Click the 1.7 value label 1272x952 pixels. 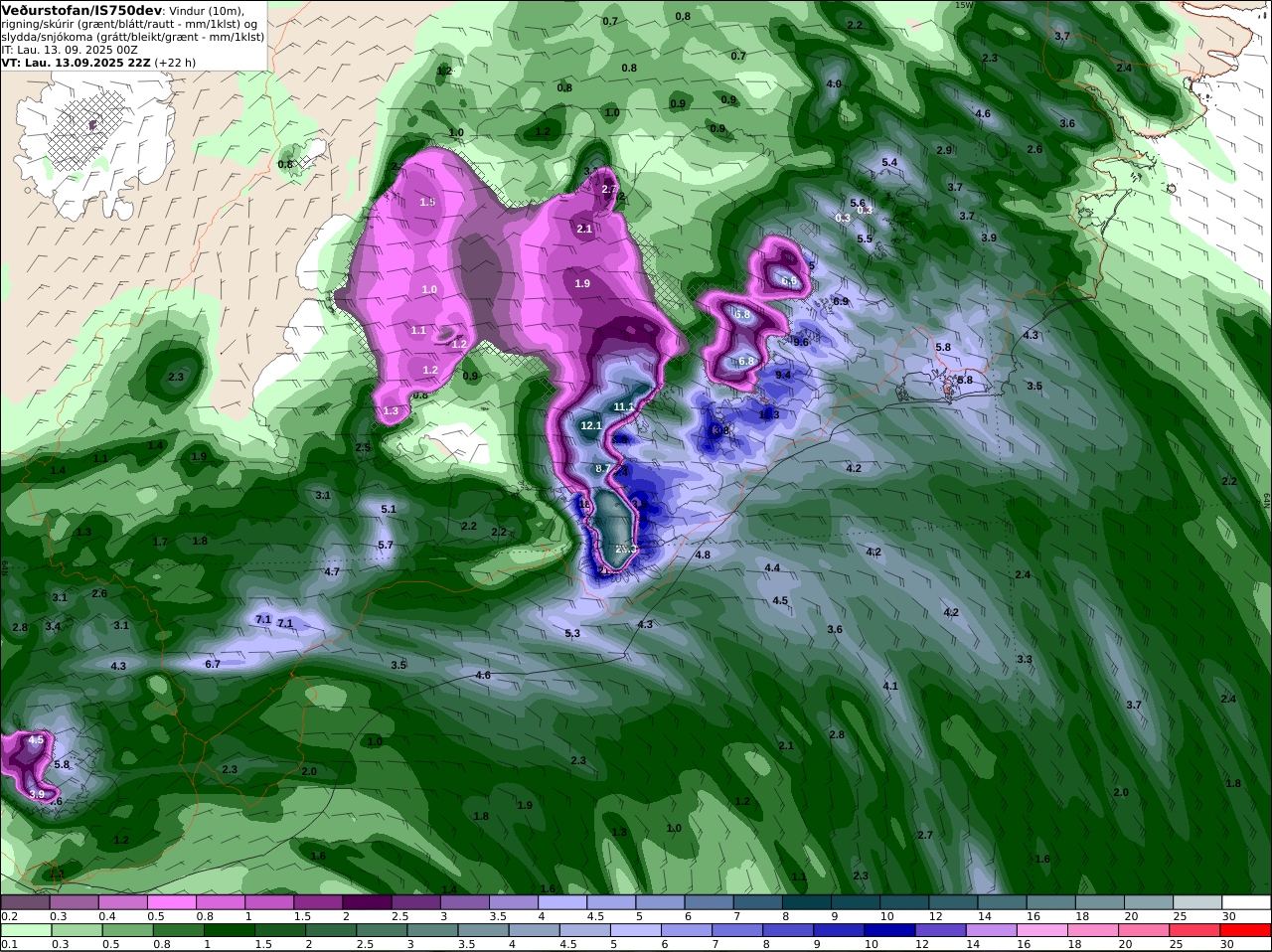(160, 542)
